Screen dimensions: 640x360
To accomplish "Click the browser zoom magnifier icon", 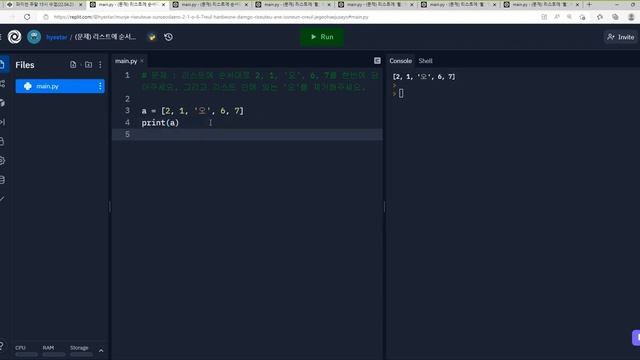I will 569,17.
